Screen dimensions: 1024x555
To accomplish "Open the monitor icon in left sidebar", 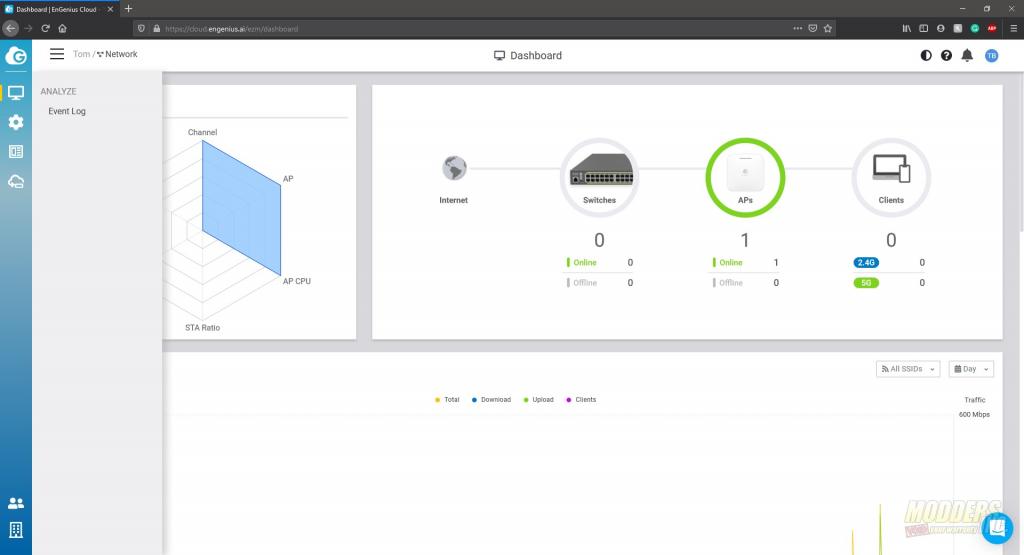I will pos(16,92).
